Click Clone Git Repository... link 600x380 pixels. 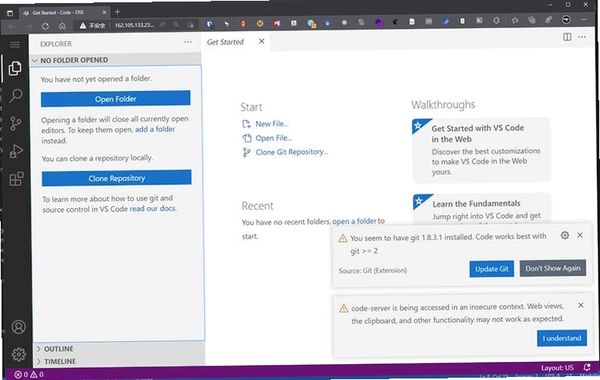(x=292, y=152)
